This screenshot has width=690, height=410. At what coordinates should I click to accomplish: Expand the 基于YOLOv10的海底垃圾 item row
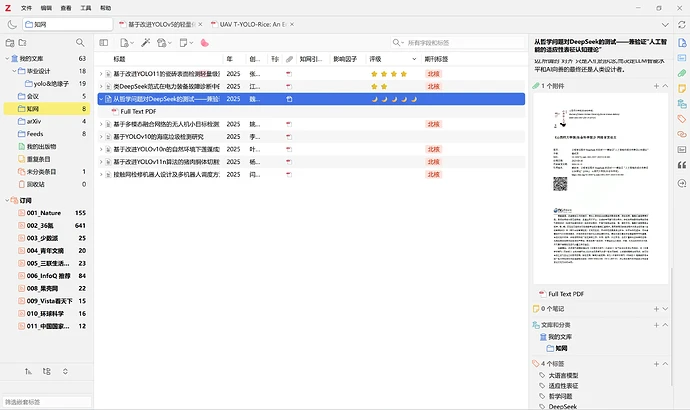click(x=101, y=137)
